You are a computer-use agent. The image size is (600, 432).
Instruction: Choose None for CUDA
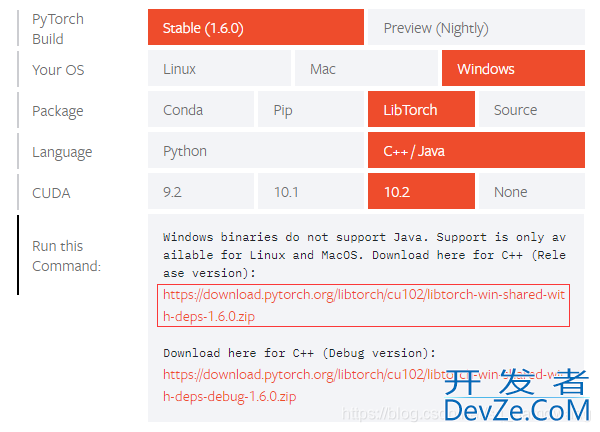coord(531,192)
